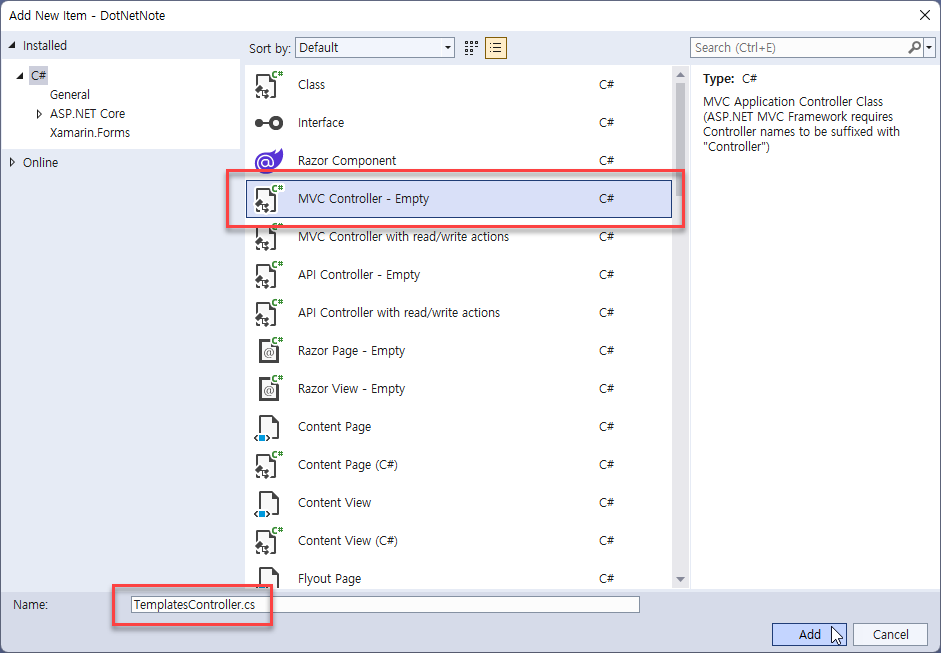Click the template list scrollbar down arrow
The height and width of the screenshot is (653, 941).
tap(681, 579)
